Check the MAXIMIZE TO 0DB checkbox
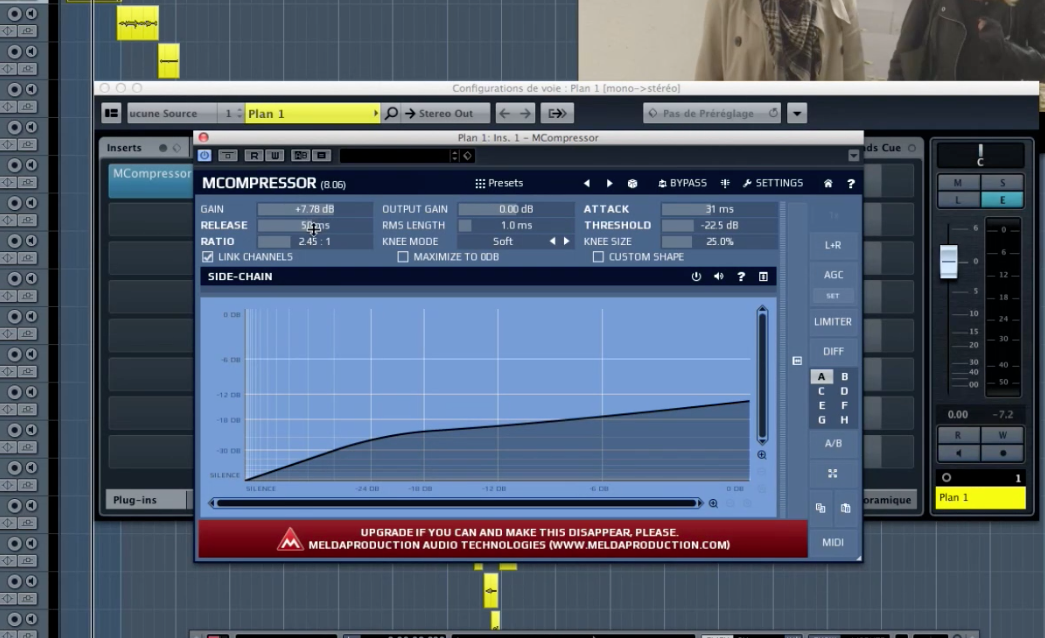The height and width of the screenshot is (638, 1045). click(x=403, y=257)
